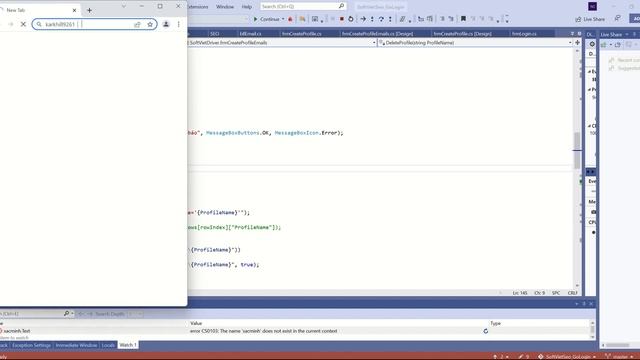Click the Restart debugging circular arrow
The image size is (640, 360).
coord(351,19)
